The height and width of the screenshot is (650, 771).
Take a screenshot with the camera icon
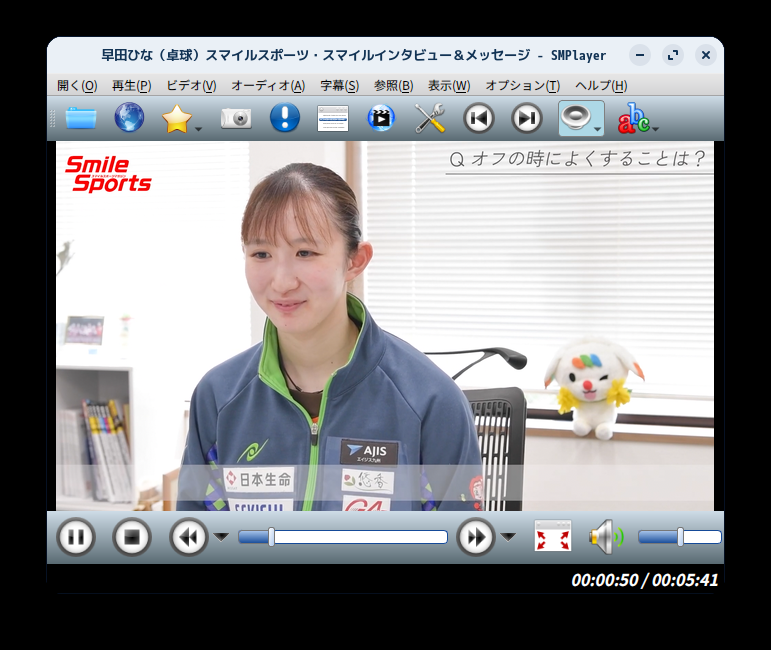pyautogui.click(x=236, y=118)
